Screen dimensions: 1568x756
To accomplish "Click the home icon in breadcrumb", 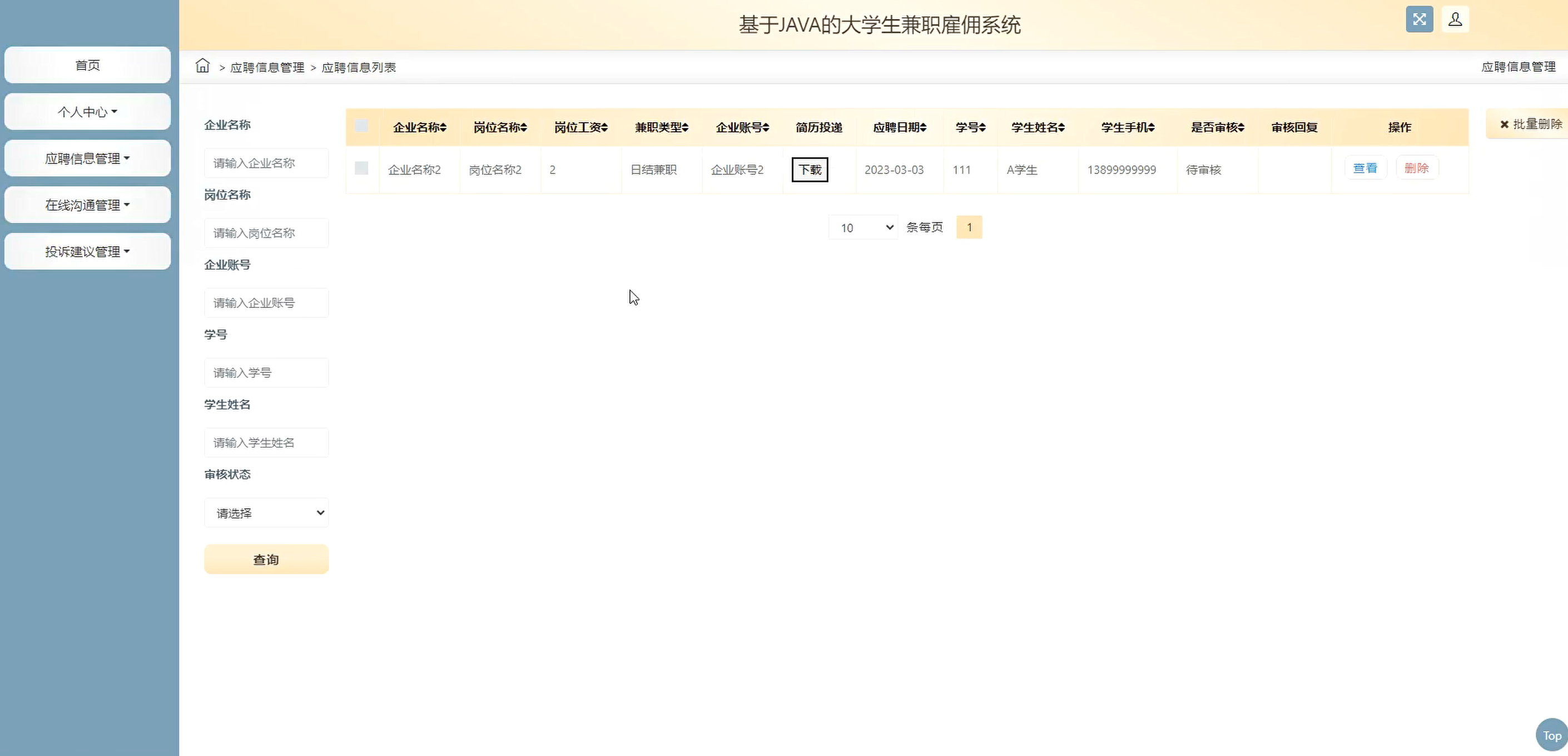I will pyautogui.click(x=203, y=66).
